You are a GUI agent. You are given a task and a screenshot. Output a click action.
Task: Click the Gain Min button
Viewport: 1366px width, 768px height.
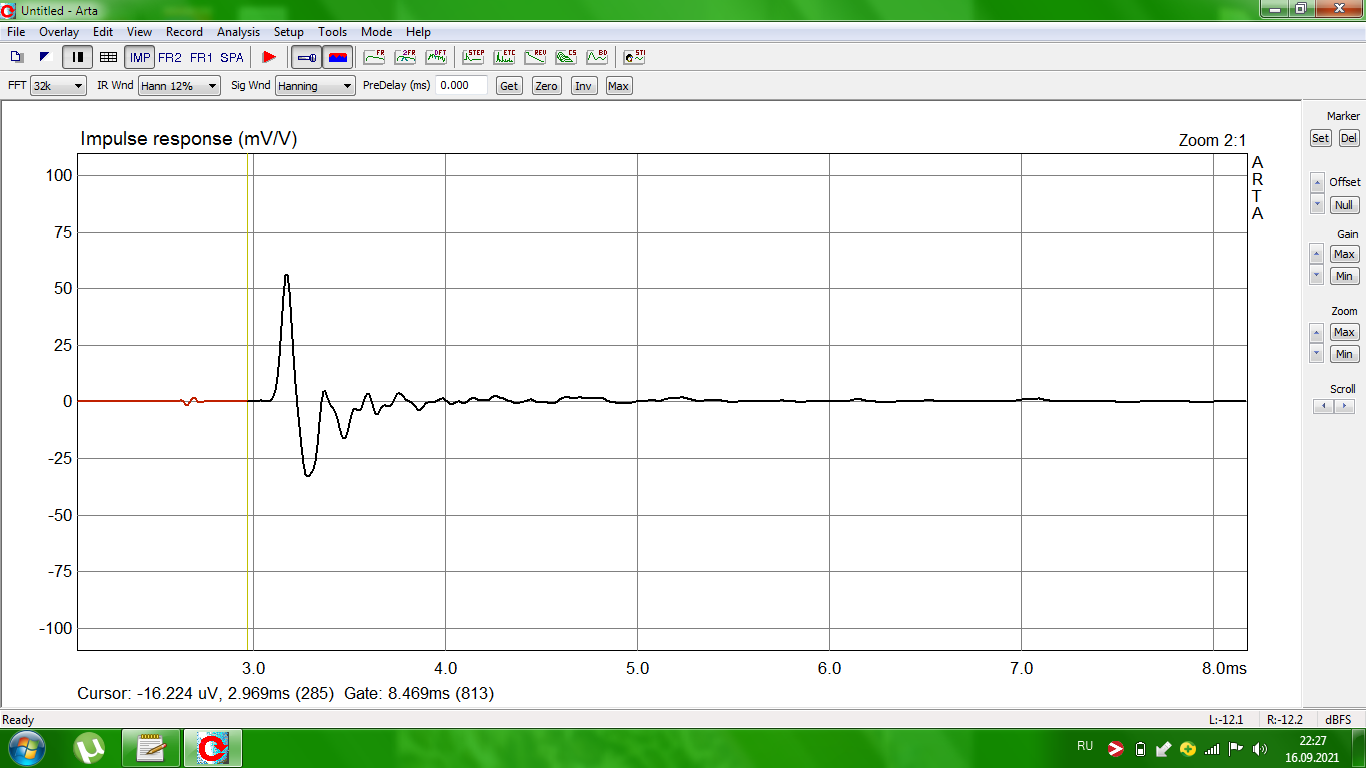tap(1344, 276)
